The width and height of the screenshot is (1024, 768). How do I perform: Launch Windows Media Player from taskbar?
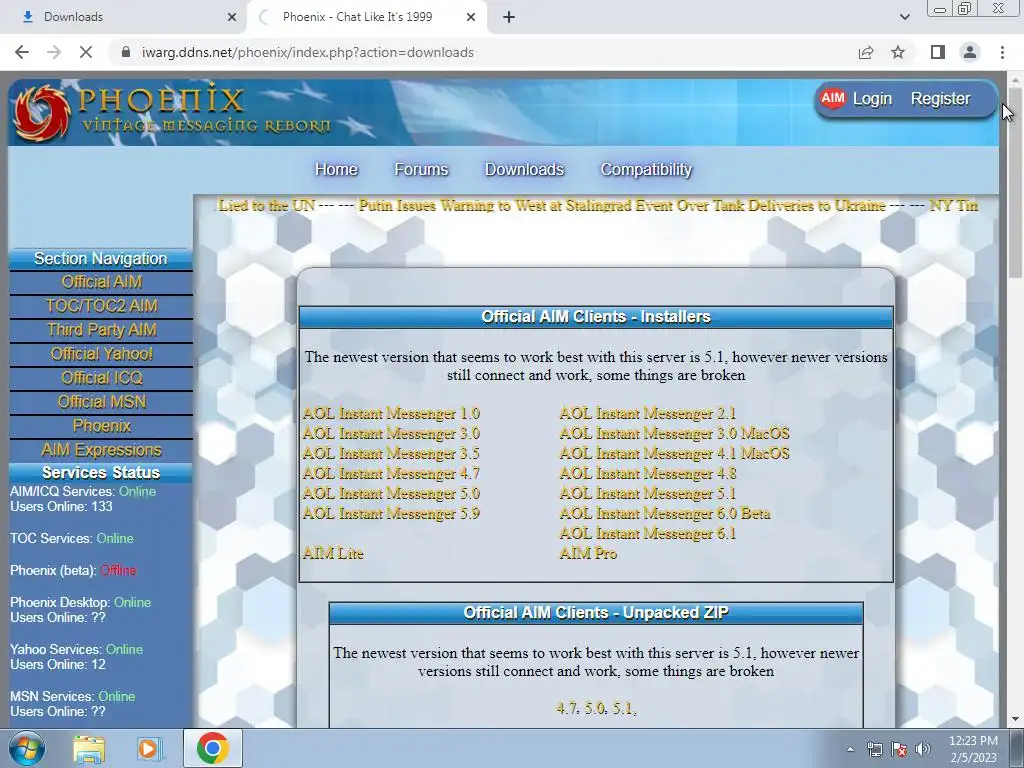click(150, 748)
